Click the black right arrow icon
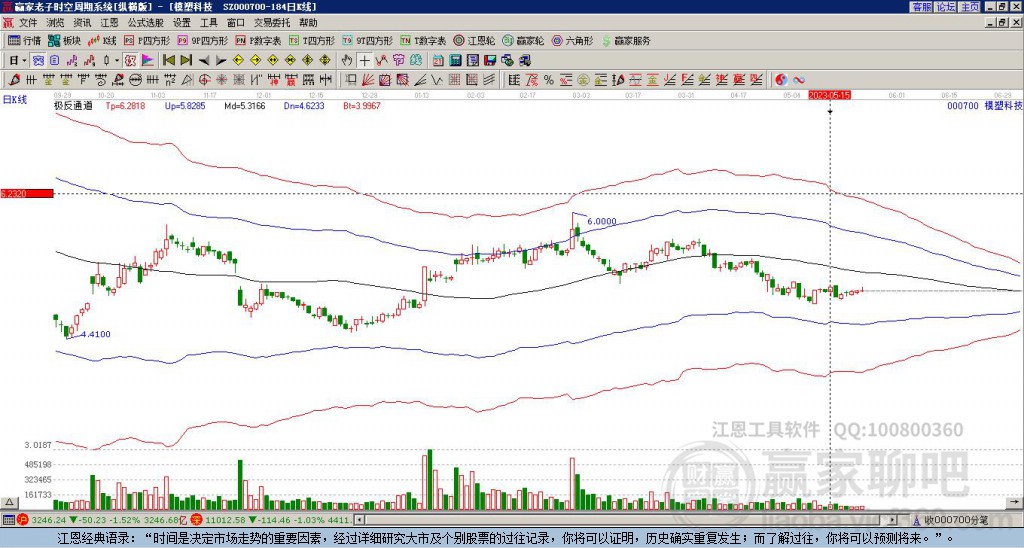 coord(221,61)
